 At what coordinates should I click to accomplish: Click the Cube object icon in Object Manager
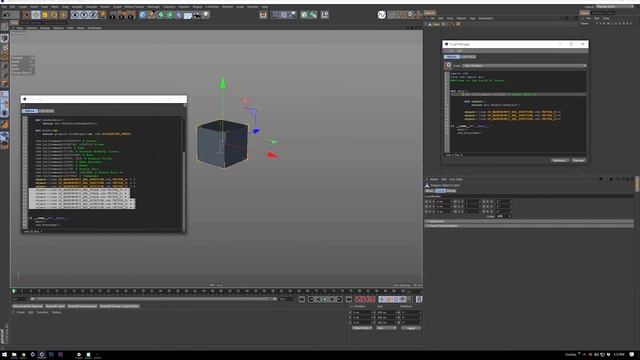(430, 24)
